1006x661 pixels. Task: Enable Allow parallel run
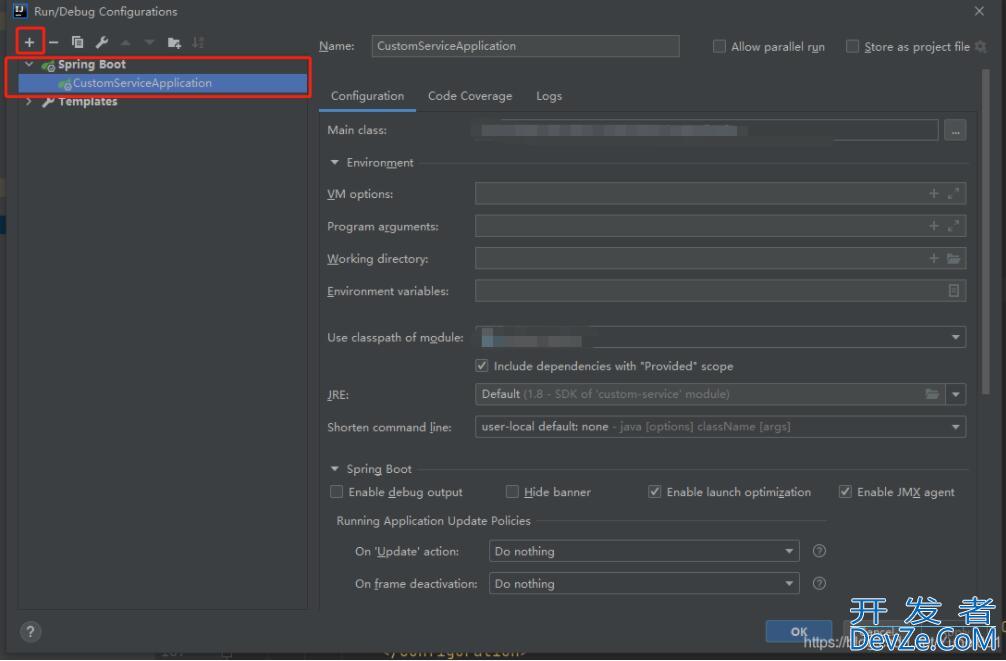[719, 46]
